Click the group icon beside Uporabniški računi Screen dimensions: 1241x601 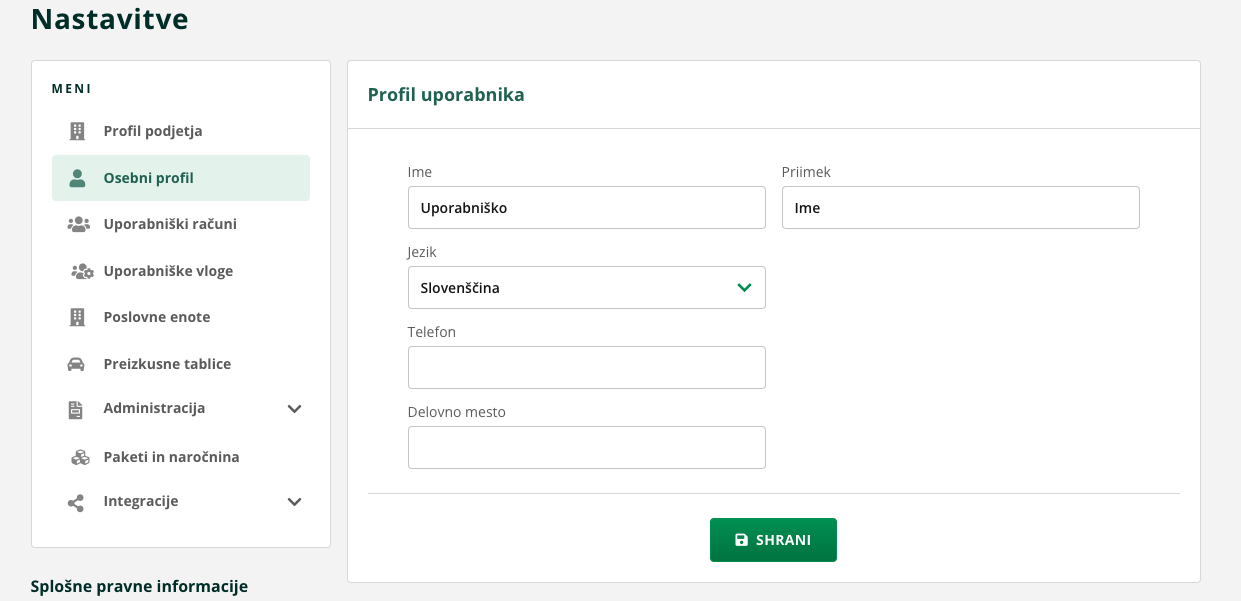pyautogui.click(x=78, y=224)
